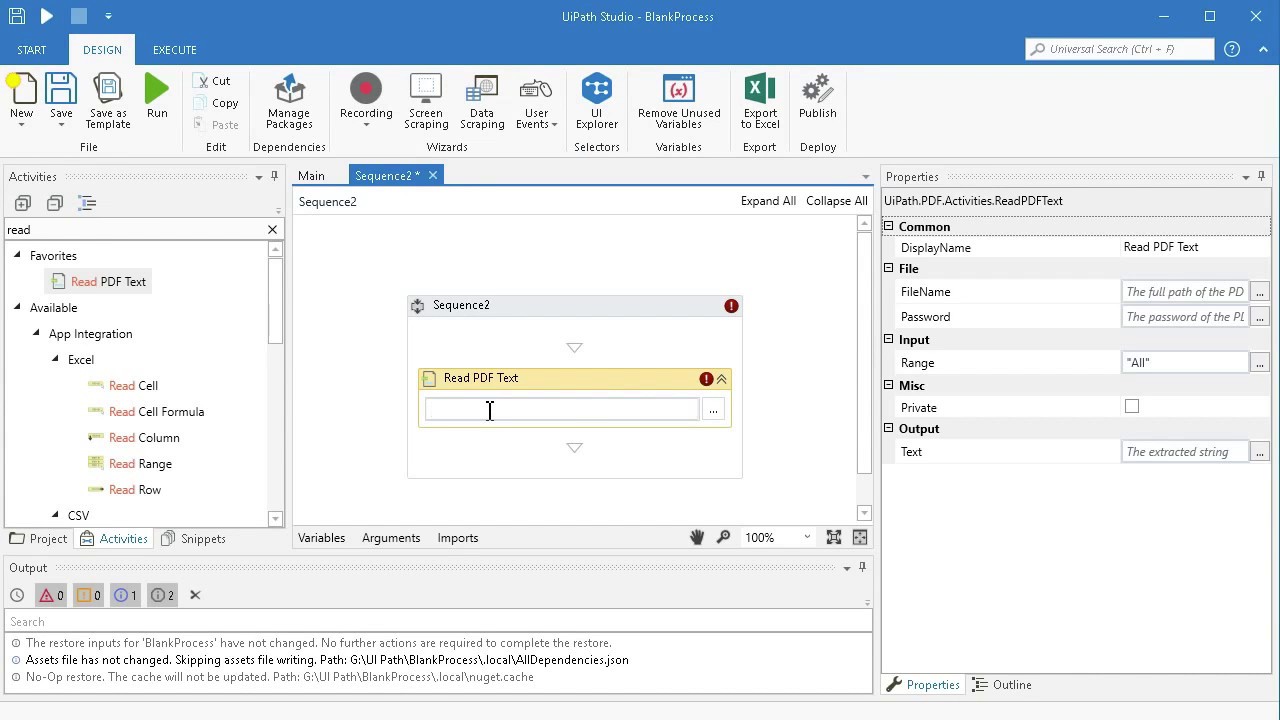Open the Outline panel tab
Image resolution: width=1280 pixels, height=720 pixels.
[1002, 685]
